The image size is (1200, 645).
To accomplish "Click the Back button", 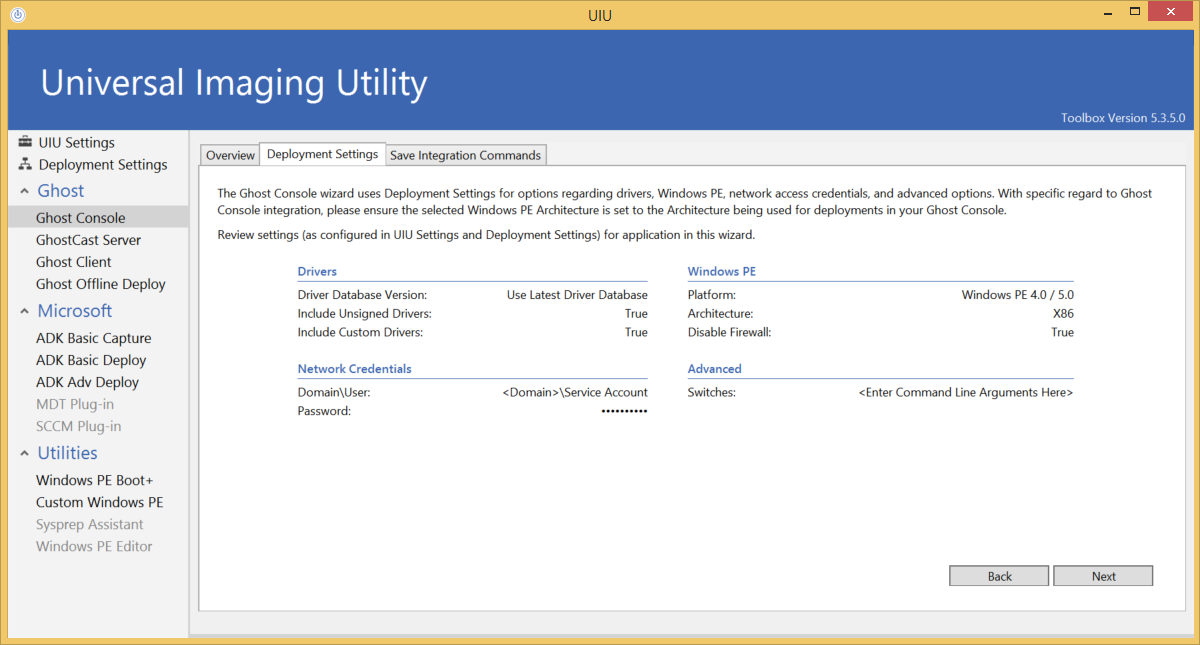I will [x=999, y=576].
